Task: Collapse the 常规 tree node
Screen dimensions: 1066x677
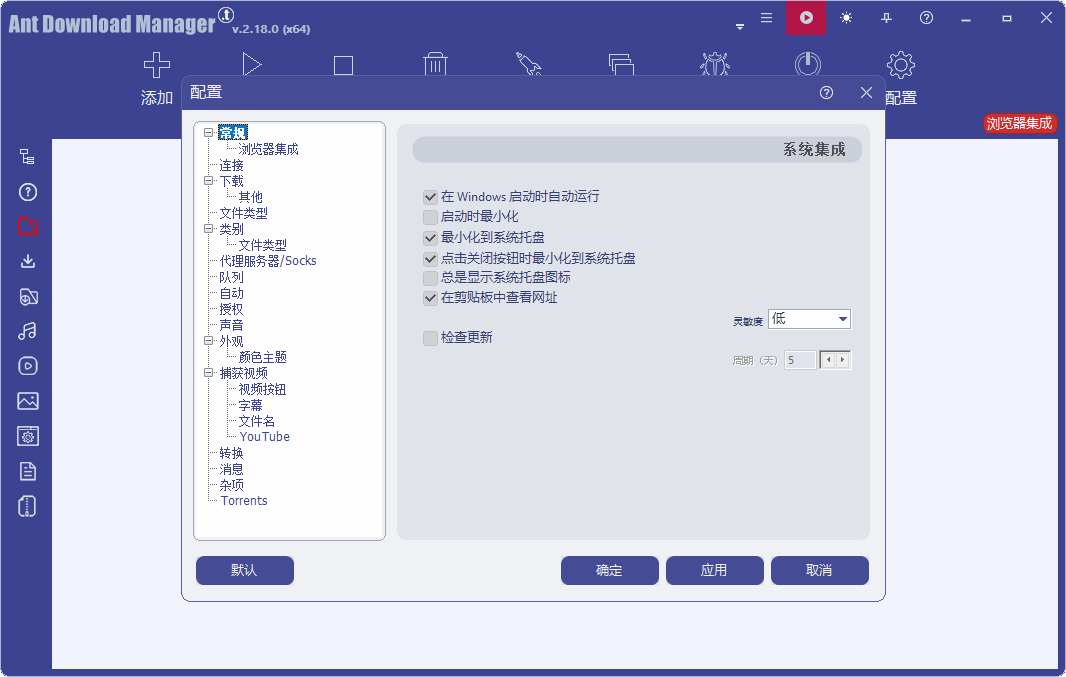Action: [209, 133]
